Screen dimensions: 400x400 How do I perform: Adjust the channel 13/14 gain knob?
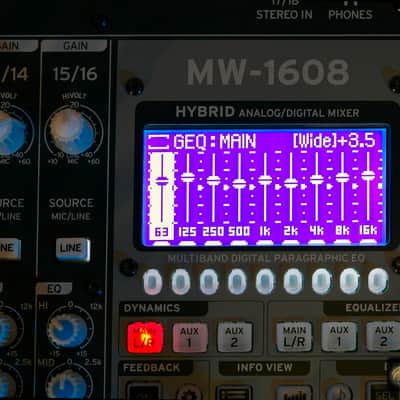12,133
